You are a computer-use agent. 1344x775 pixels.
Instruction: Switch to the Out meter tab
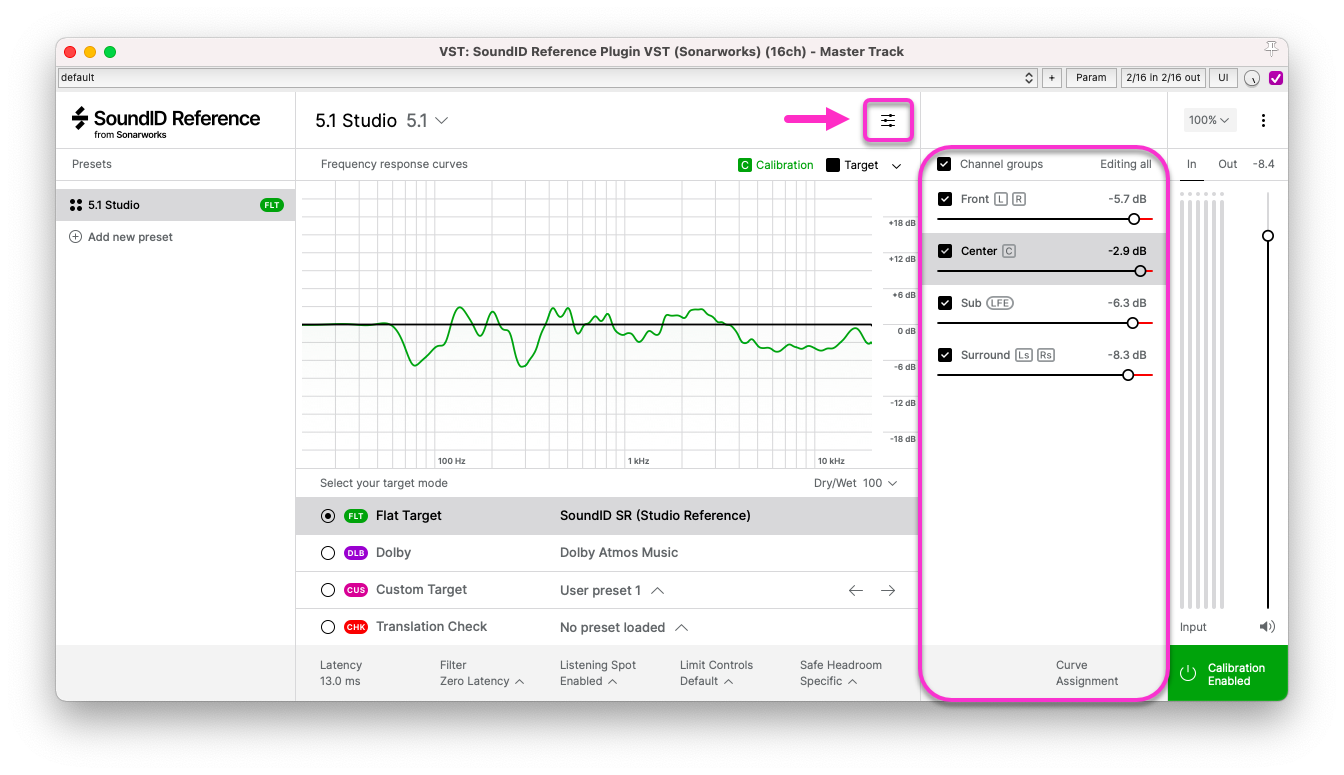point(1227,164)
